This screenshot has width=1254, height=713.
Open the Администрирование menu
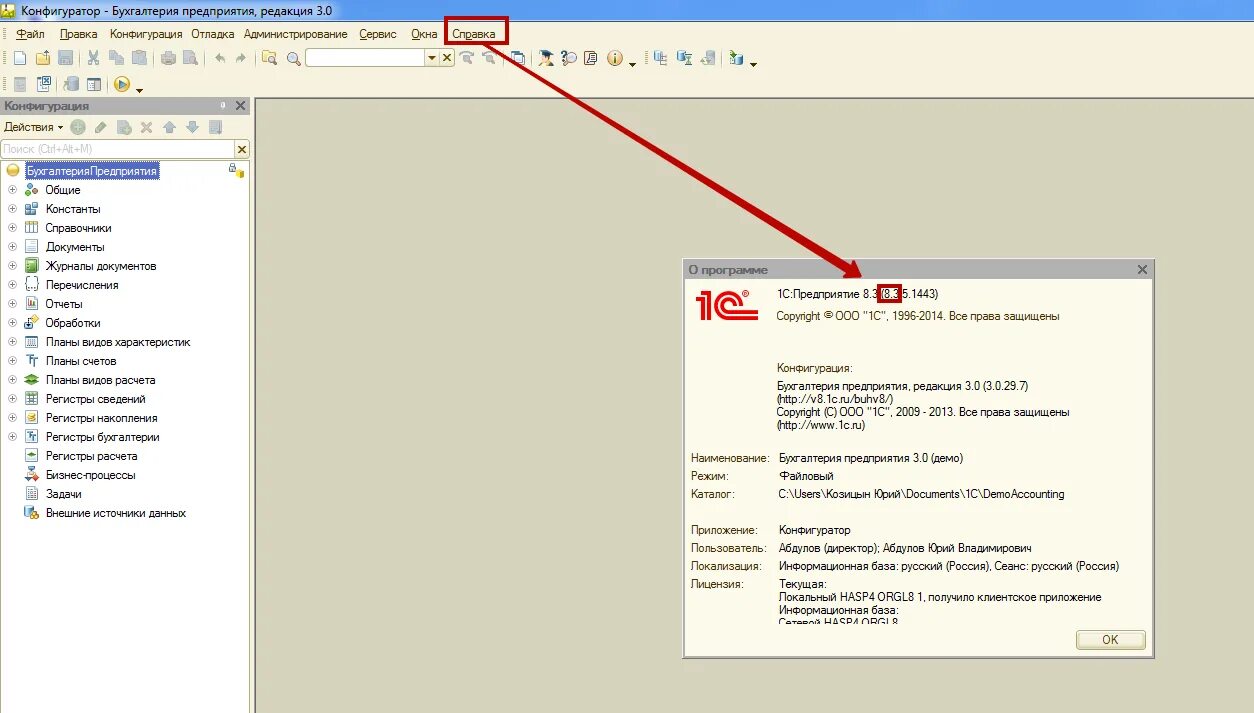(x=296, y=34)
